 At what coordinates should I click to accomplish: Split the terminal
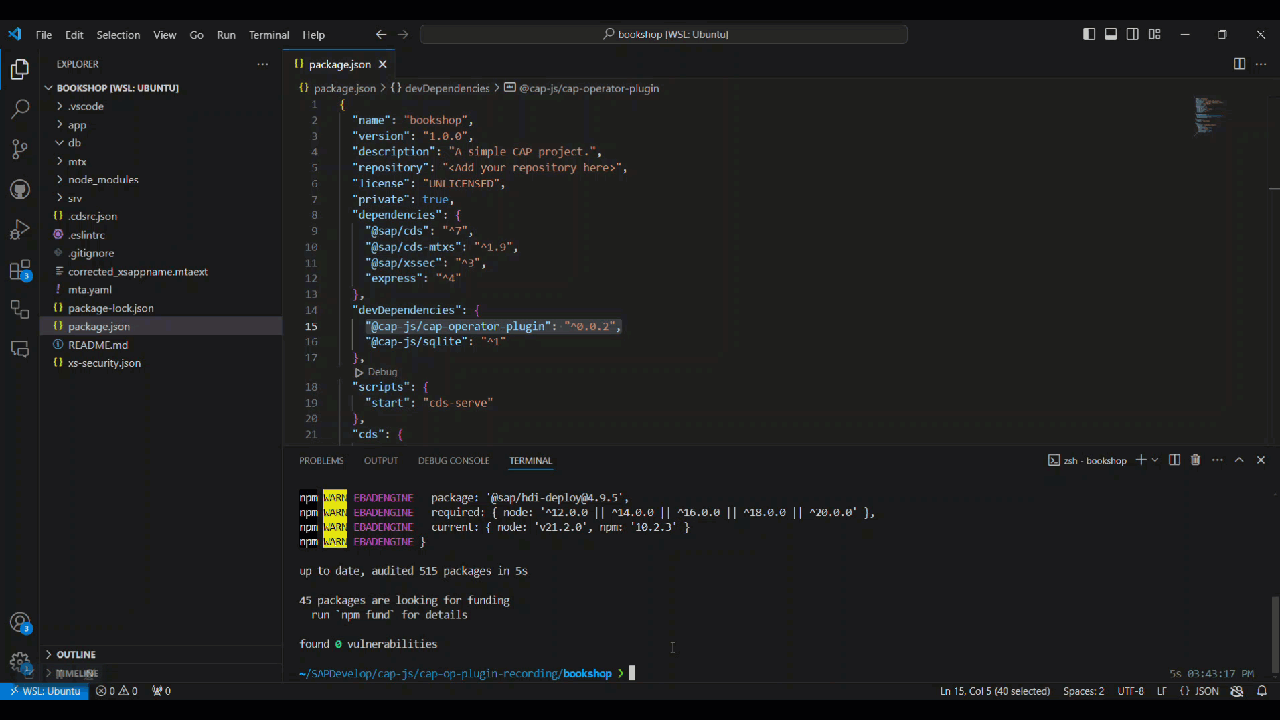pyautogui.click(x=1175, y=460)
